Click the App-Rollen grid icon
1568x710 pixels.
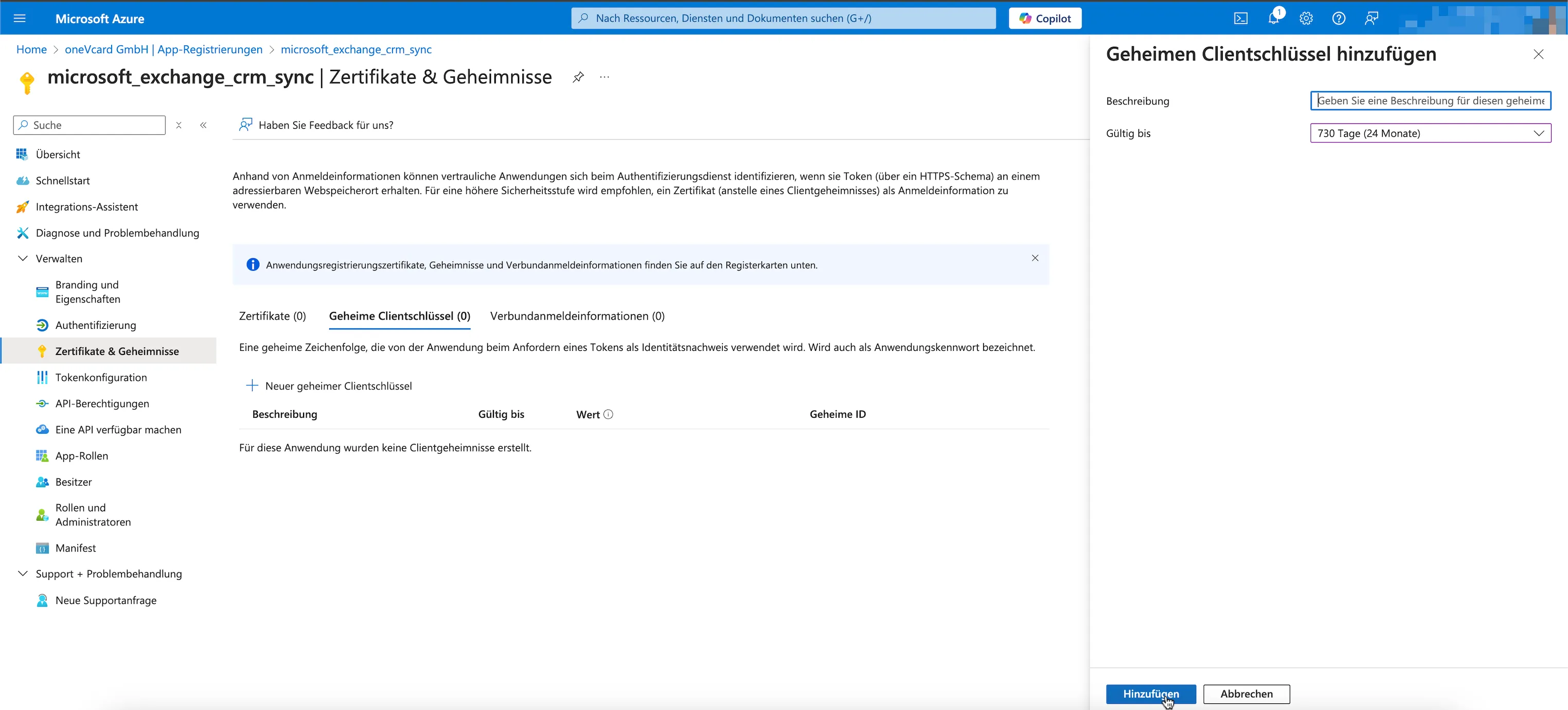[x=42, y=456]
